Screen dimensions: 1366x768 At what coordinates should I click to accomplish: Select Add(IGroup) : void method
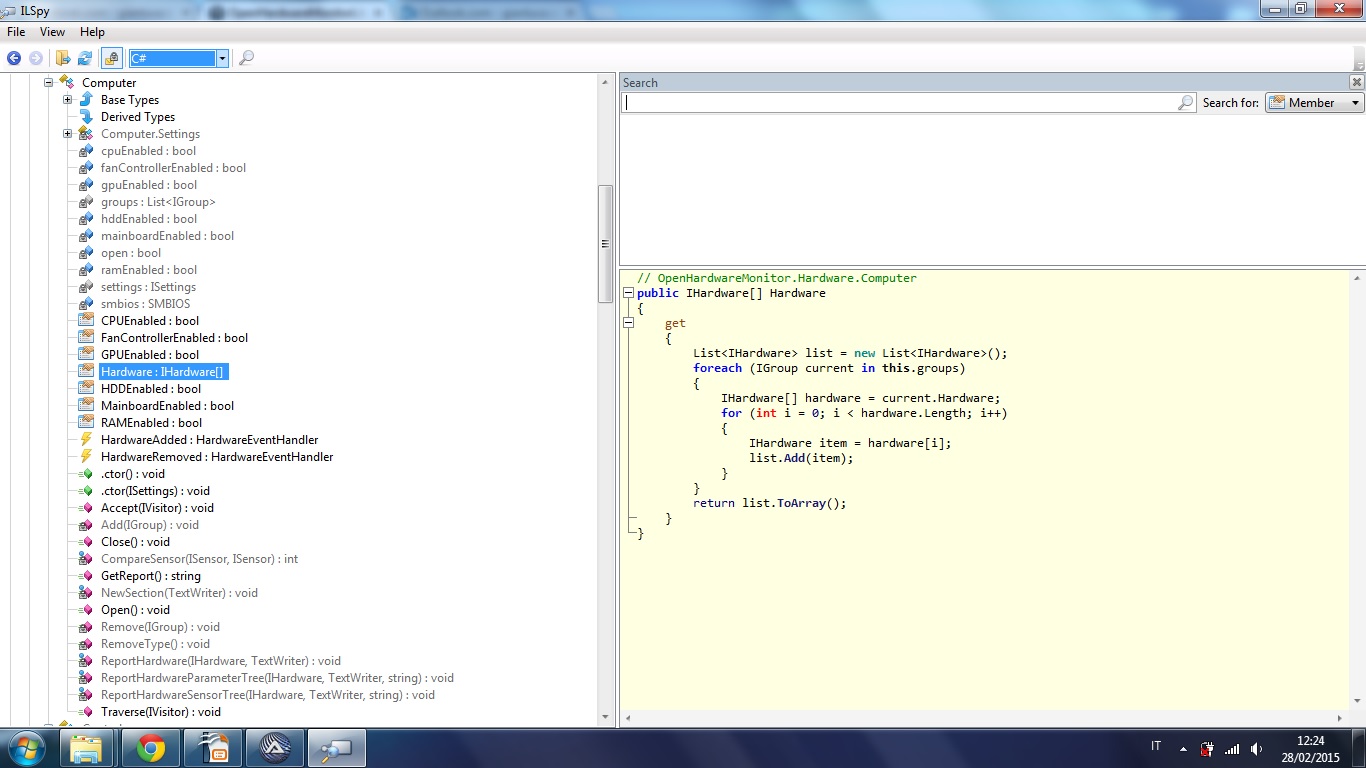[x=150, y=525]
